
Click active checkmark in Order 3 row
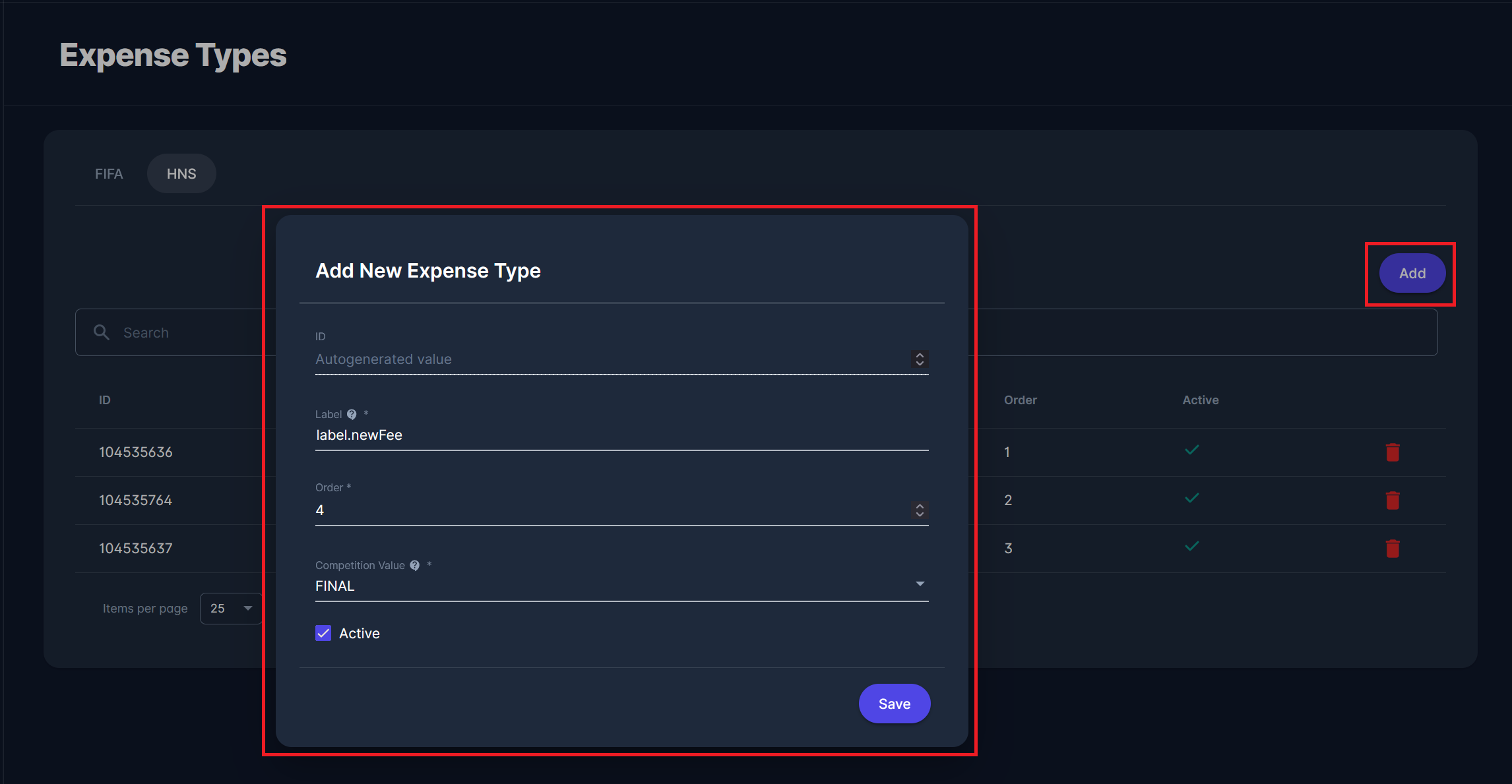1191,547
